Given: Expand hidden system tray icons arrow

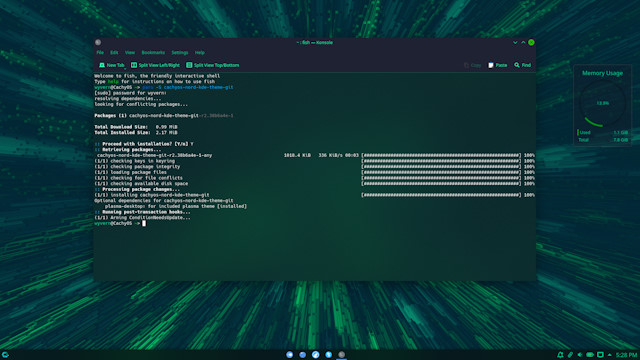Looking at the screenshot, I should [x=609, y=355].
